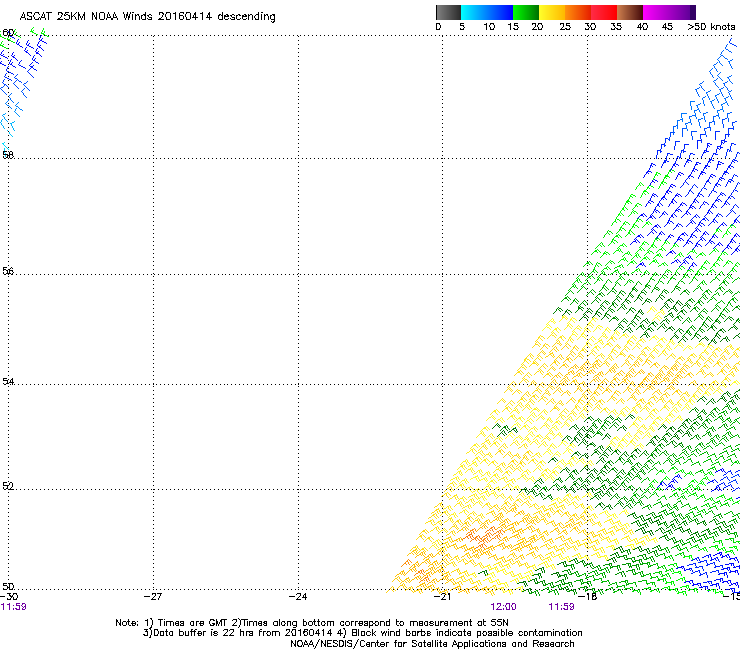Click the NOAA/NESDIS credit line
740x650 pixels.
click(432, 644)
